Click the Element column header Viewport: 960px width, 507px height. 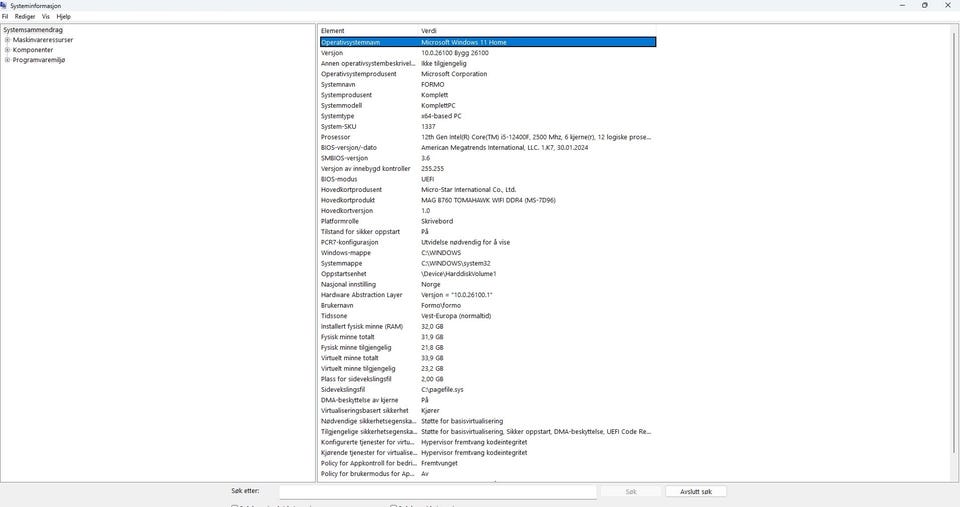tap(368, 31)
